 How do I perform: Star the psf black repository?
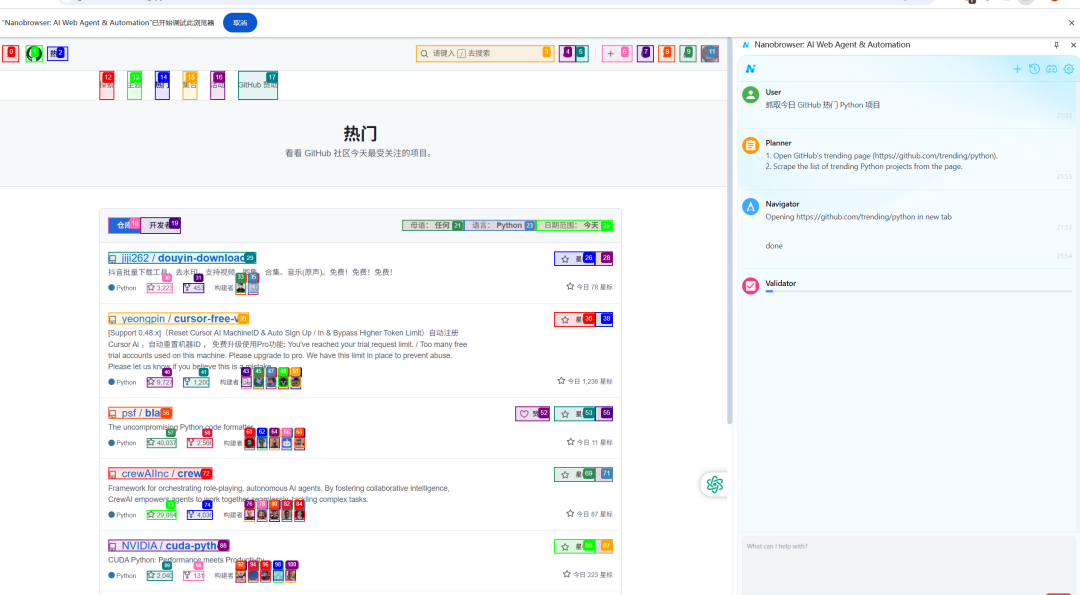point(575,413)
